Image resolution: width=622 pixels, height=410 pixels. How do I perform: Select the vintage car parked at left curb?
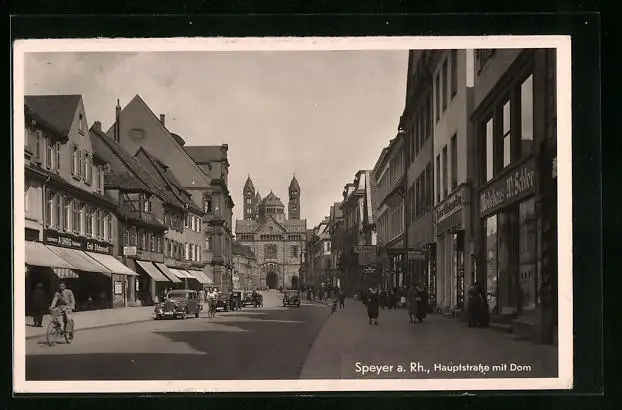click(x=178, y=304)
